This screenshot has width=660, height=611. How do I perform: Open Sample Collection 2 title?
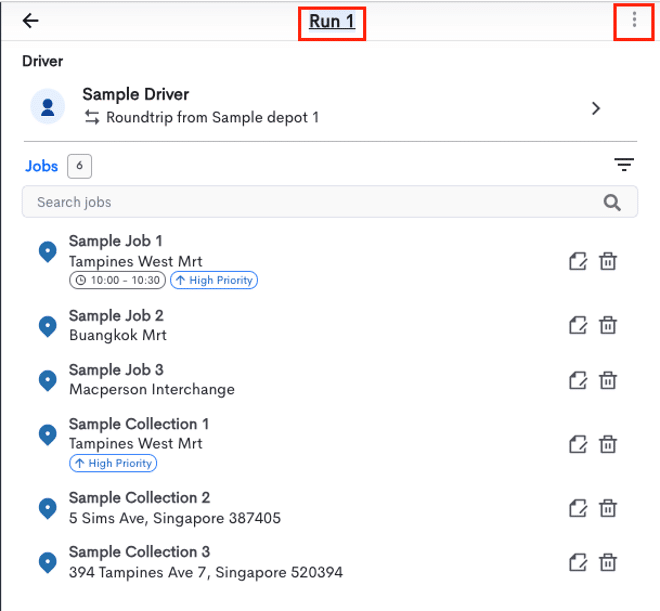click(139, 498)
